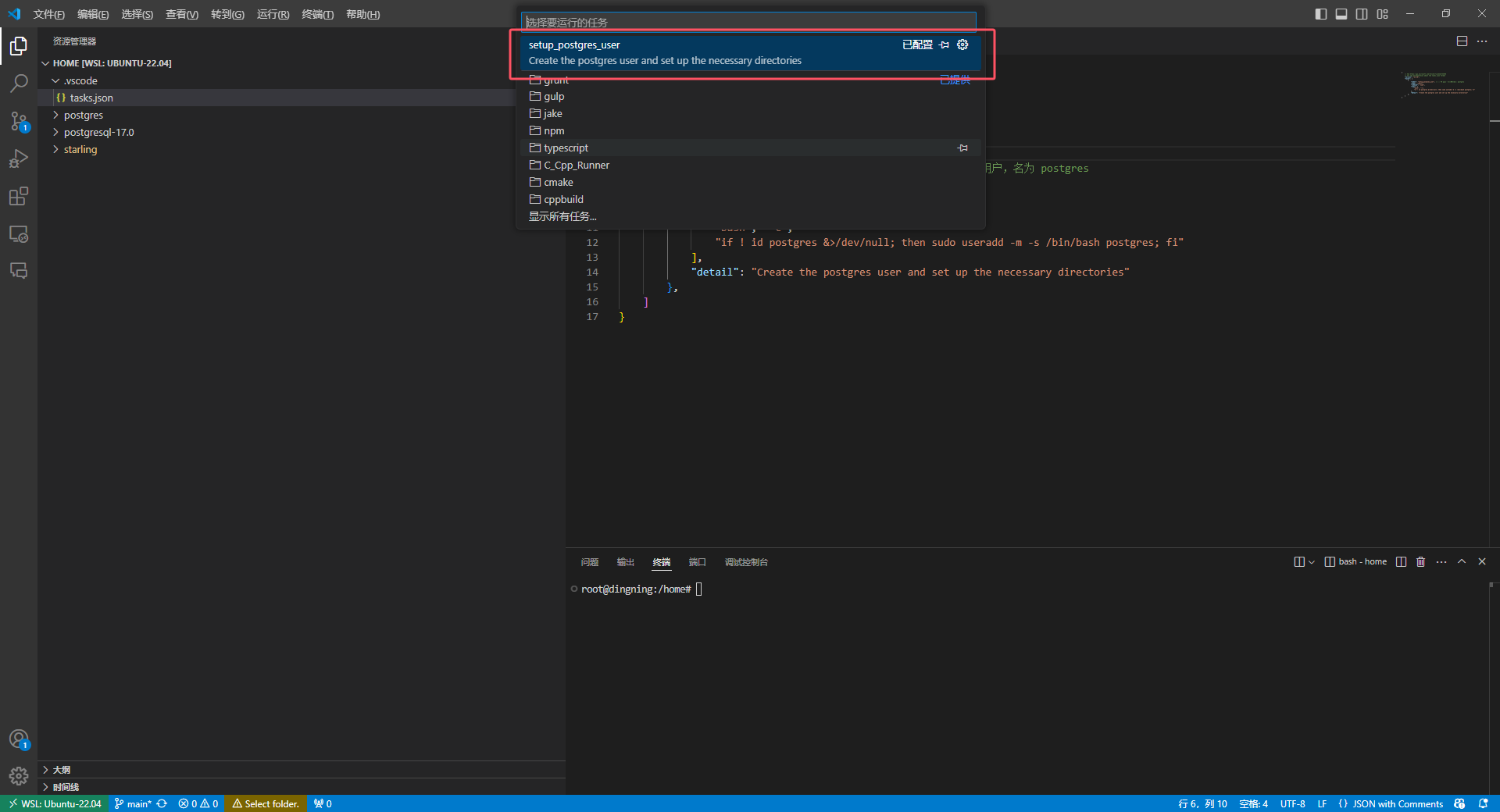The width and height of the screenshot is (1500, 812).
Task: Click the Select folder warning in status bar
Action: (x=266, y=803)
